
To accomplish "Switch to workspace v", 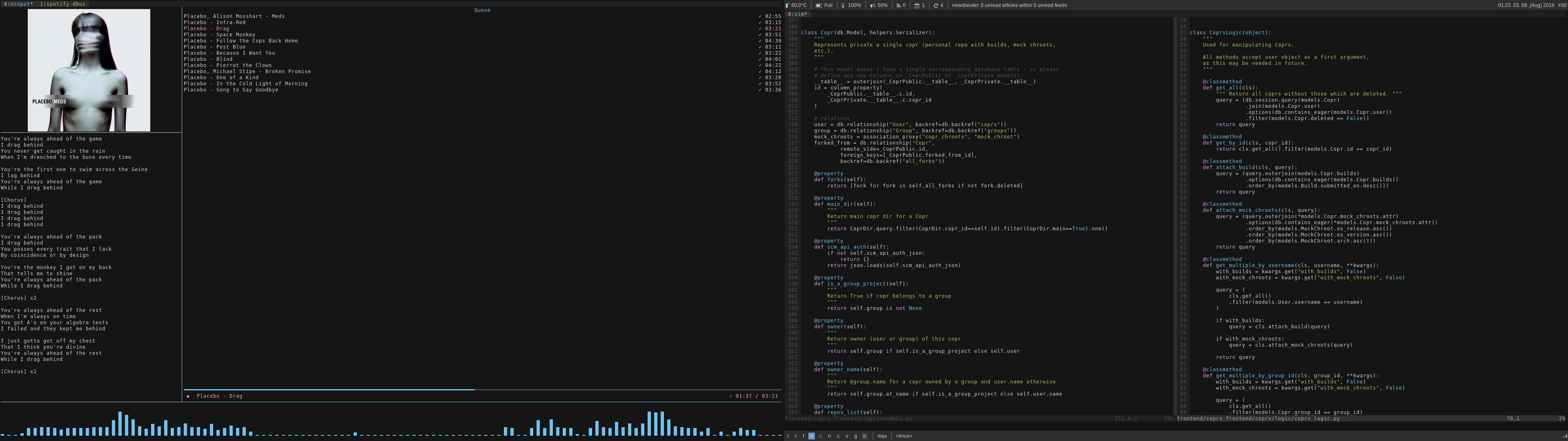I will 847,436.
